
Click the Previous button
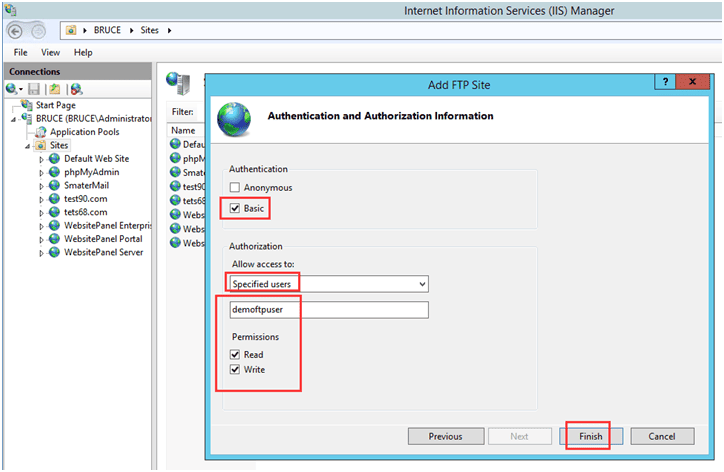(445, 436)
